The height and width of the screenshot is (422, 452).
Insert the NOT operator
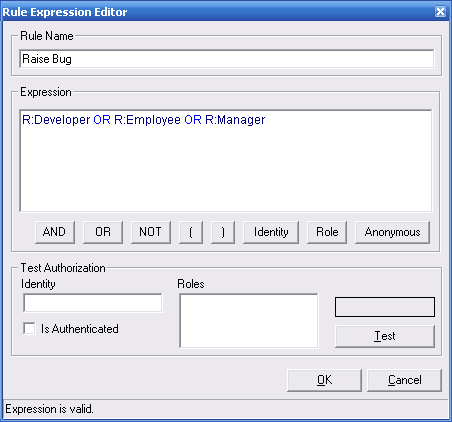click(151, 232)
